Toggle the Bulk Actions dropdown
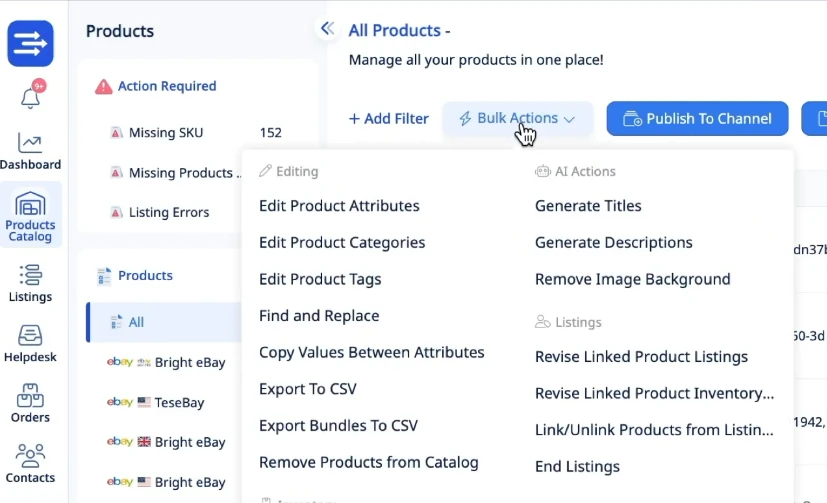This screenshot has height=503, width=827. point(517,118)
